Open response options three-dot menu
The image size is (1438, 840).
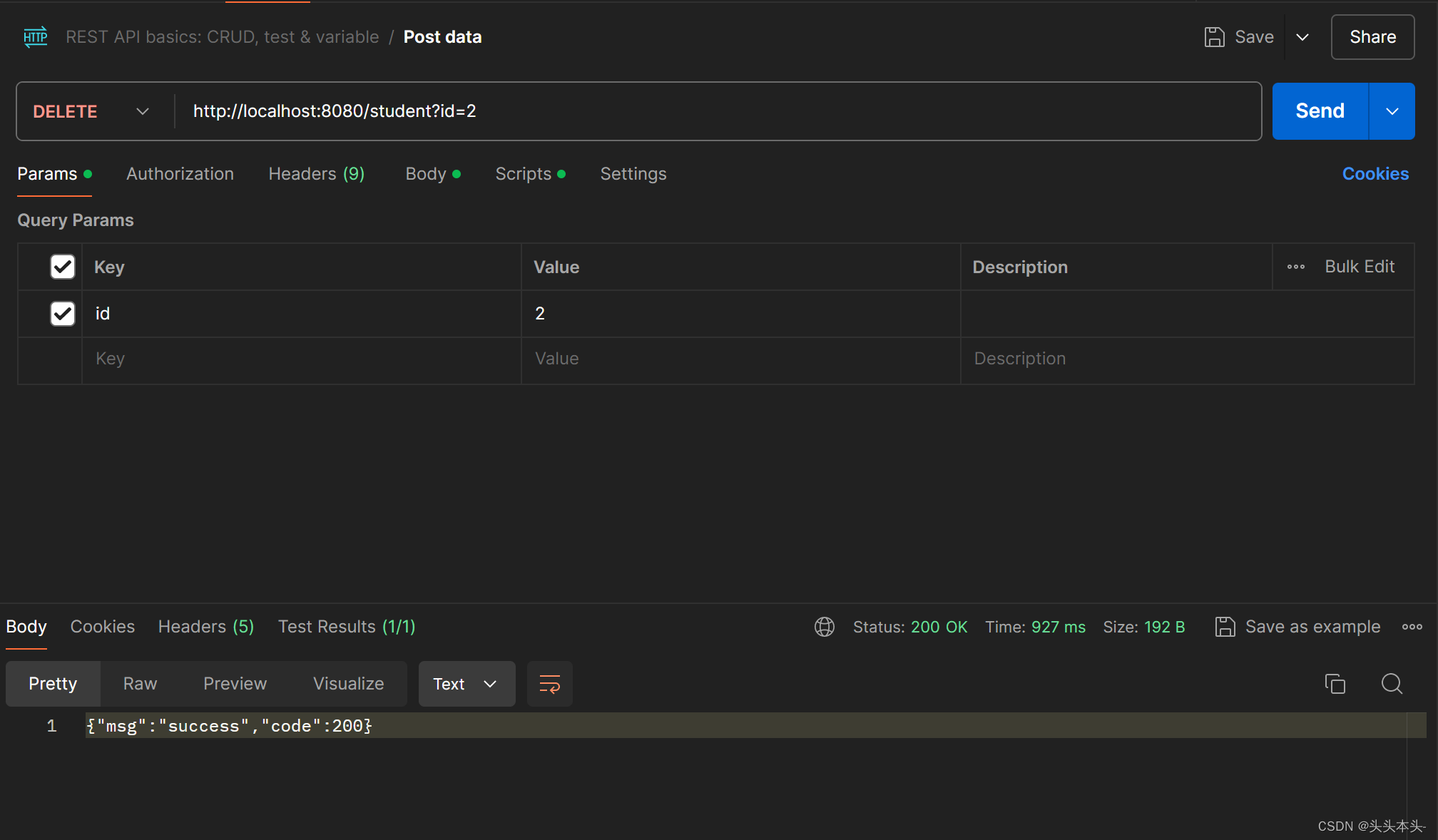[1412, 627]
